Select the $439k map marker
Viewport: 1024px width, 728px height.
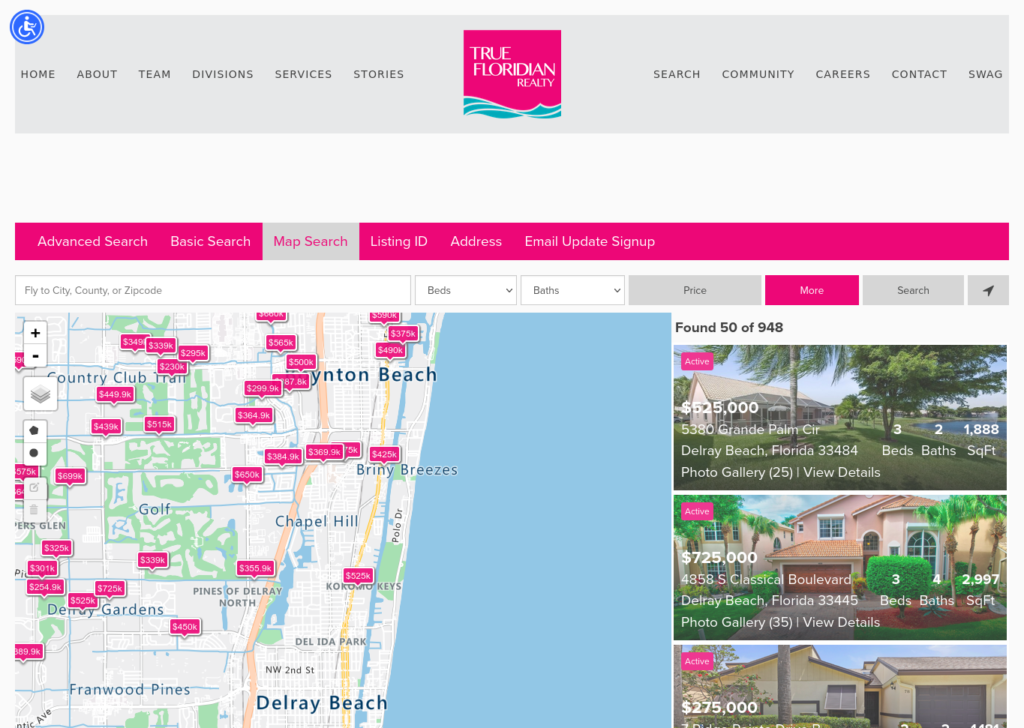[x=106, y=427]
